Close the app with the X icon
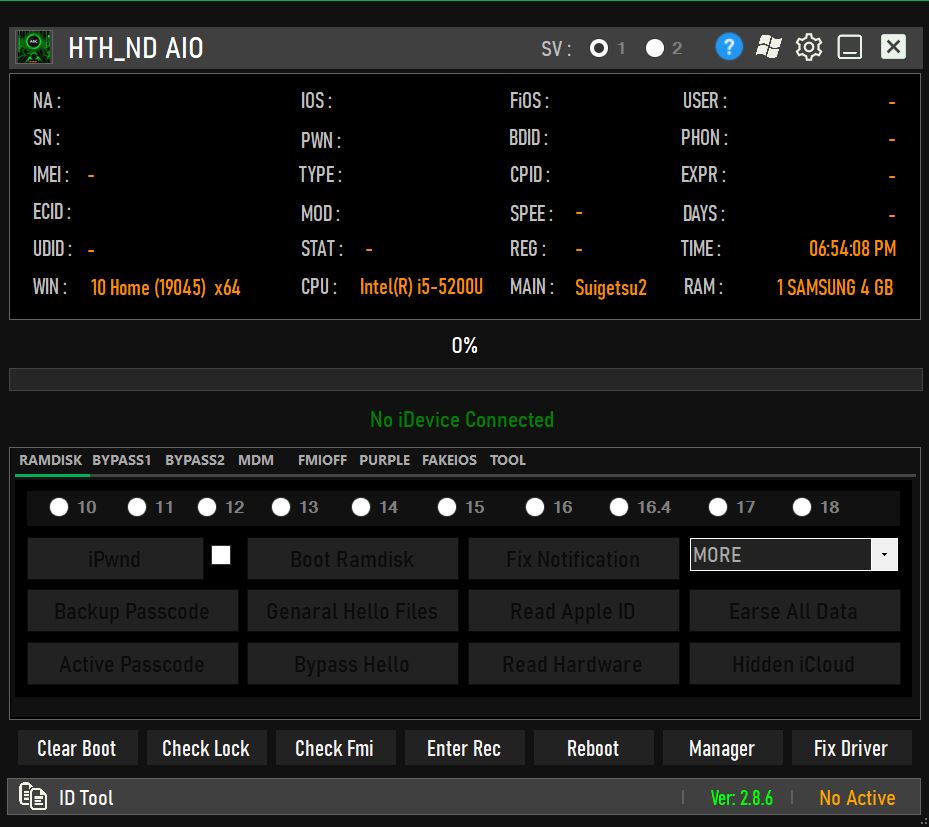This screenshot has width=929, height=827. pyautogui.click(x=893, y=46)
